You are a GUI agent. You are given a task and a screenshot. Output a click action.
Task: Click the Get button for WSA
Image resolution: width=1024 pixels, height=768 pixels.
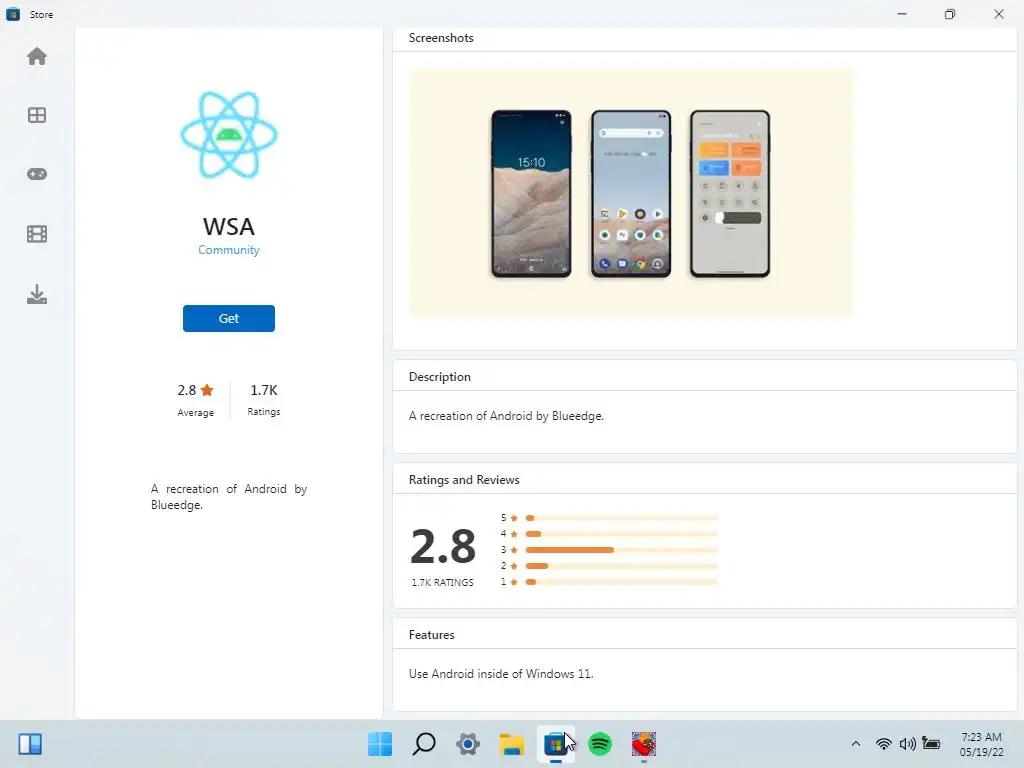point(229,318)
